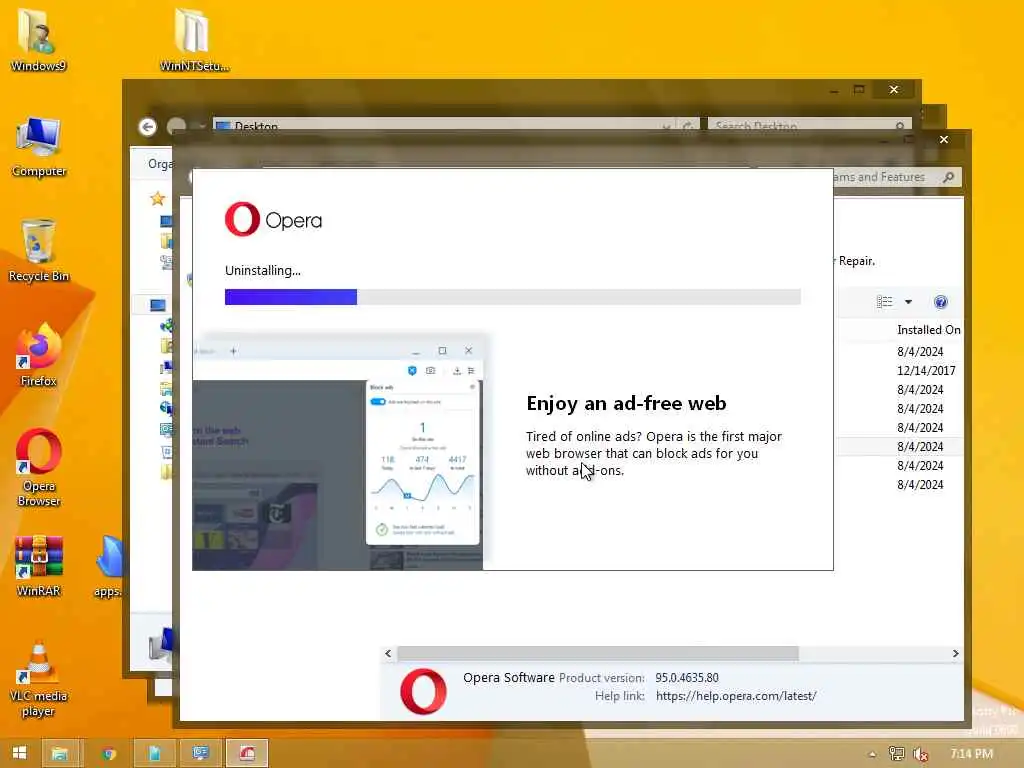1024x768 pixels.
Task: Select the Computer desktop icon
Action: click(39, 146)
